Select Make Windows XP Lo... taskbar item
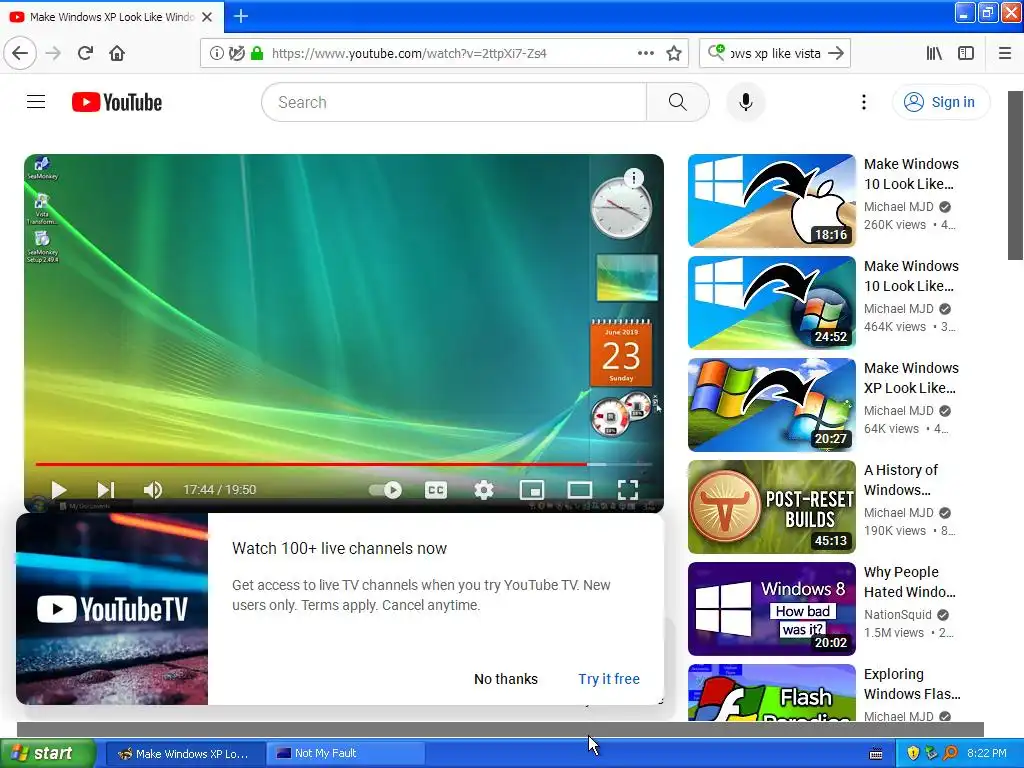1024x768 pixels. (184, 754)
